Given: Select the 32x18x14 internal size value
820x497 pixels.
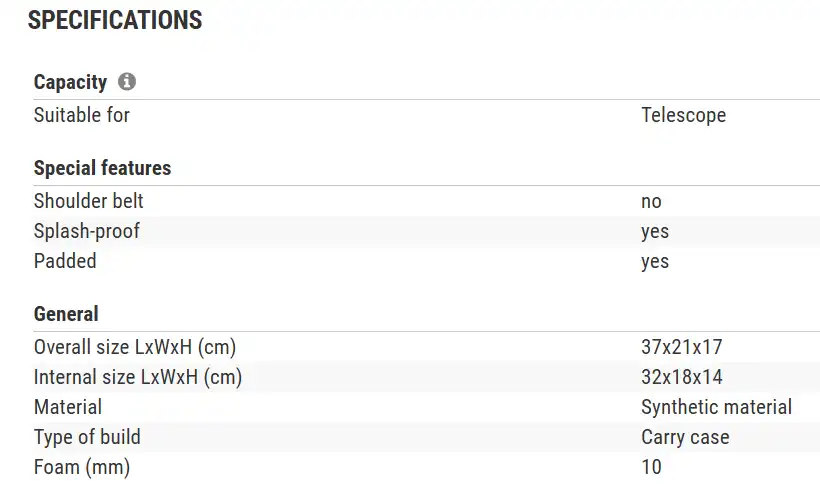Looking at the screenshot, I should click(x=681, y=377).
